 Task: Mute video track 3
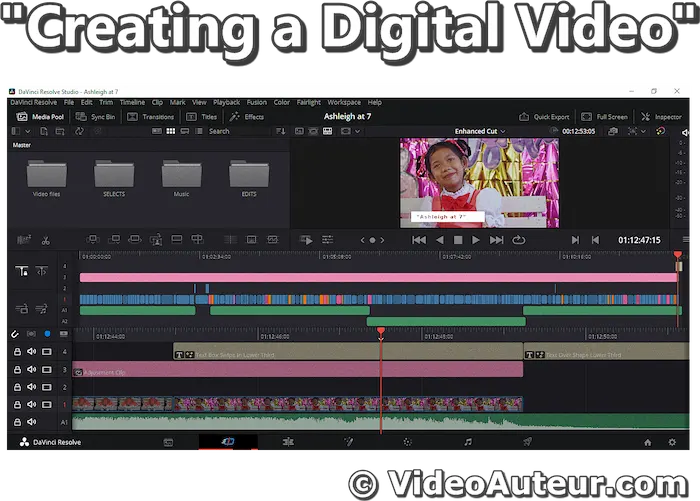[31, 369]
